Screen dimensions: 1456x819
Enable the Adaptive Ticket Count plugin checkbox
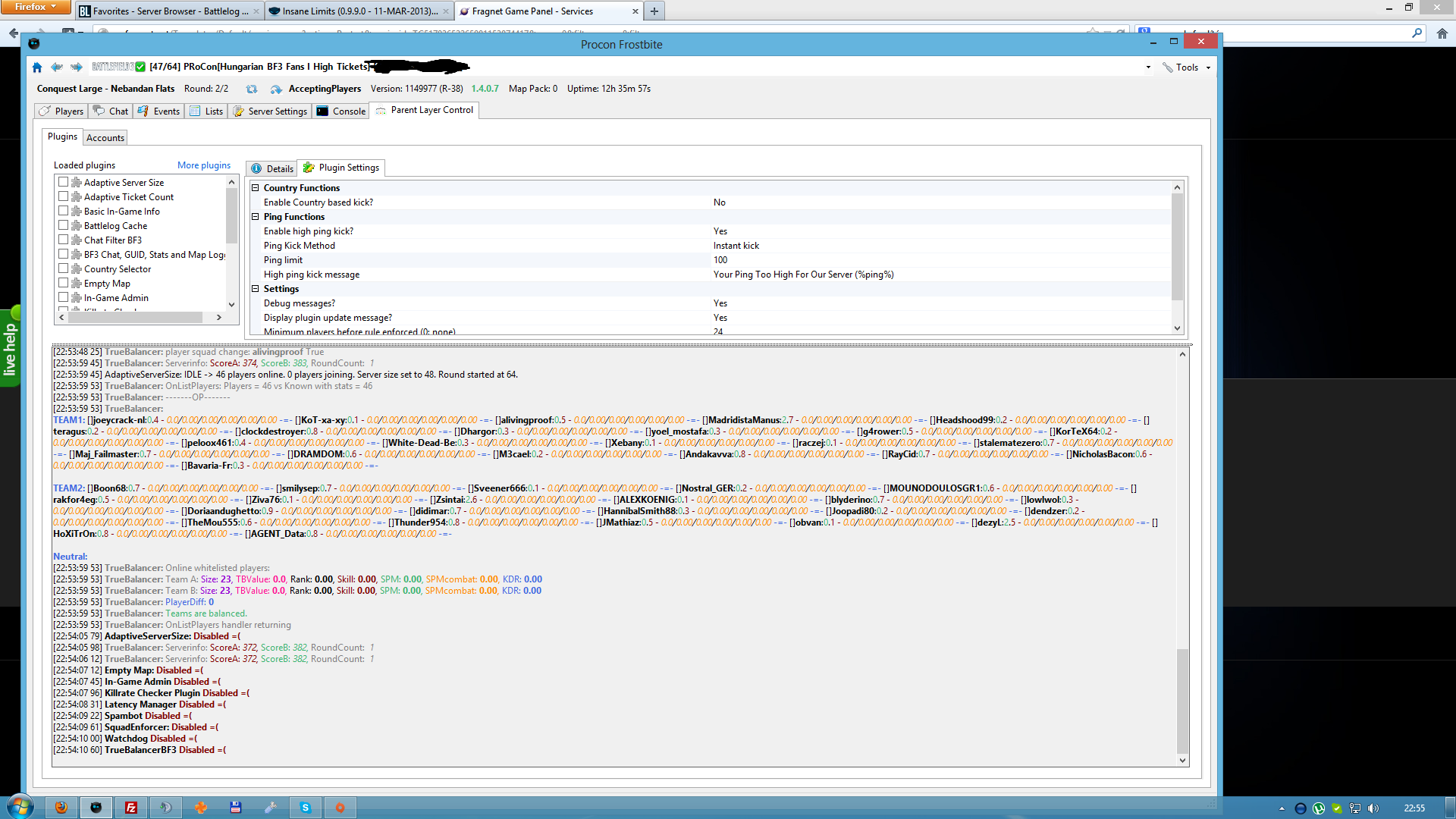tap(64, 196)
